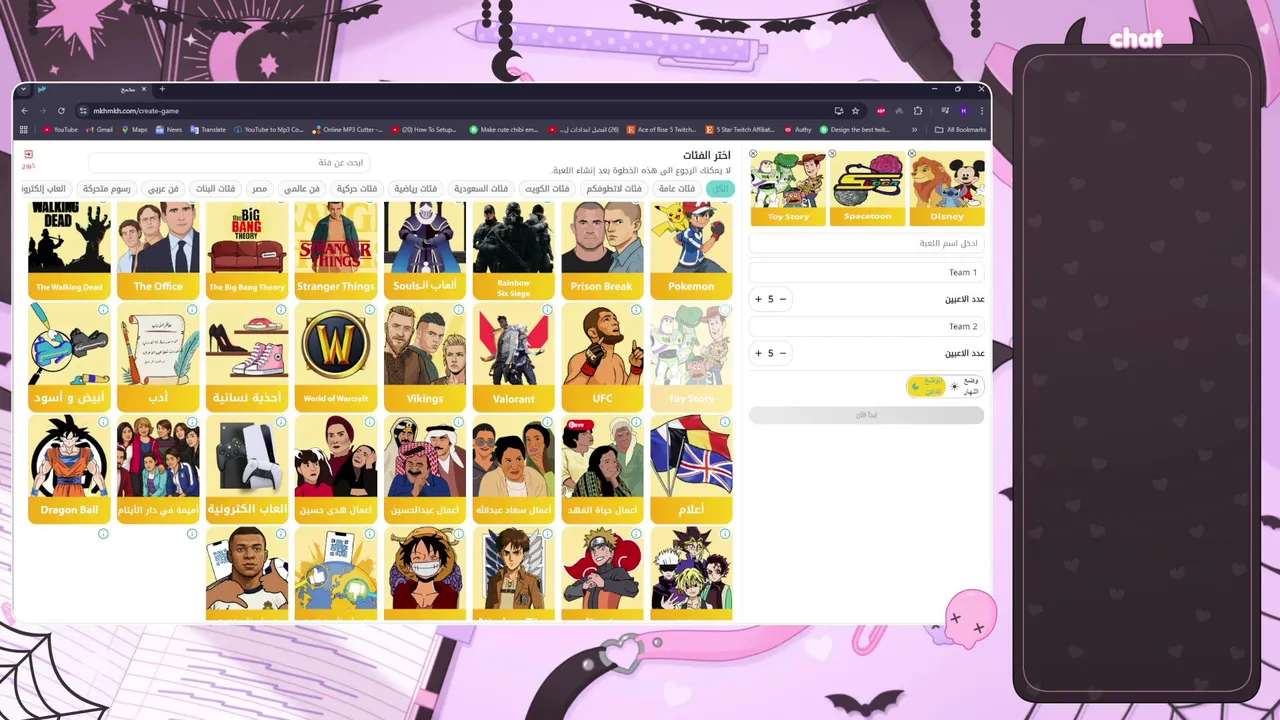Select the The Walking Dead category card
Viewport: 1280px width, 720px height.
[x=69, y=251]
